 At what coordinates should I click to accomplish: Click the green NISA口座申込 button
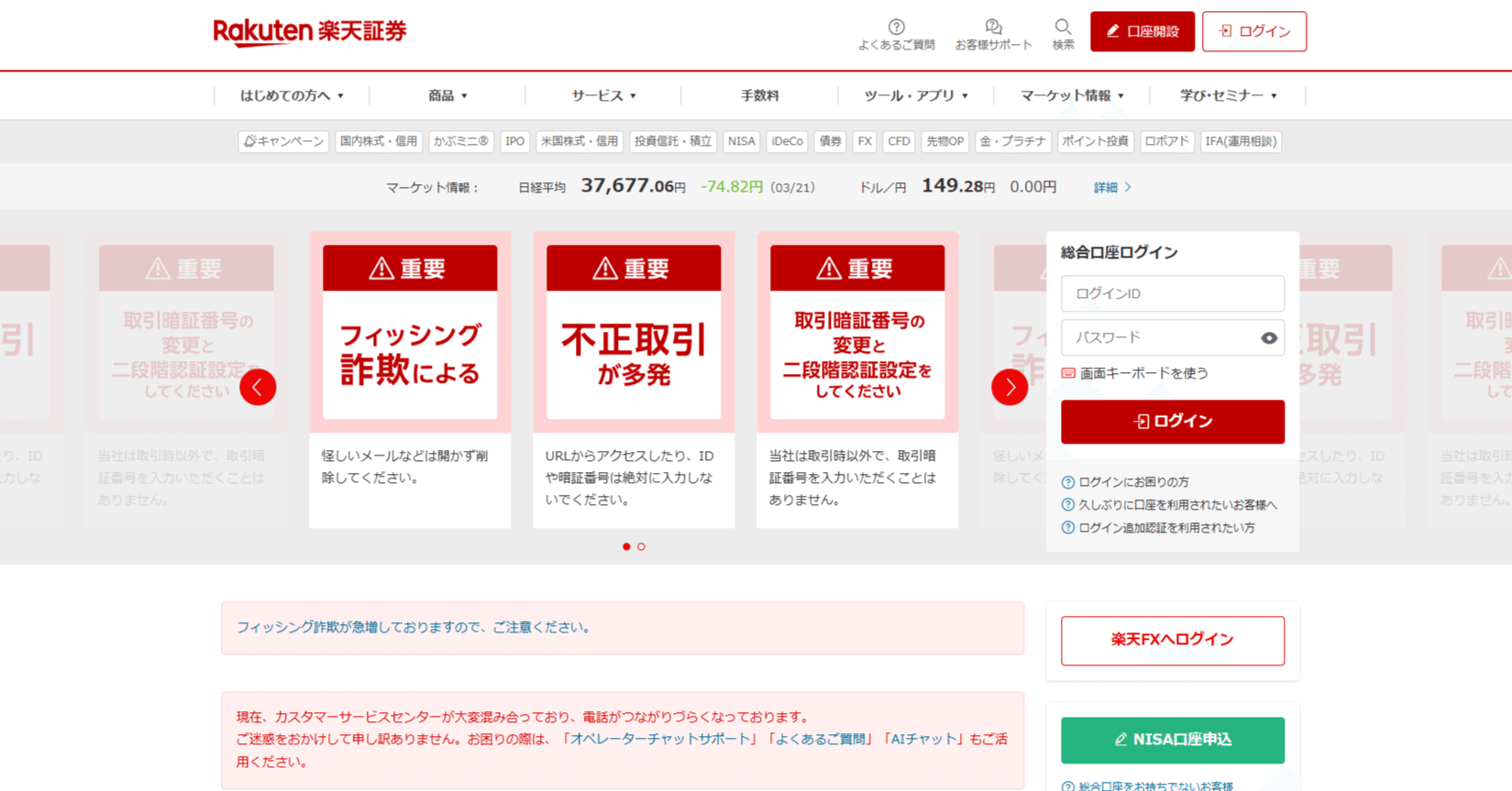point(1173,740)
